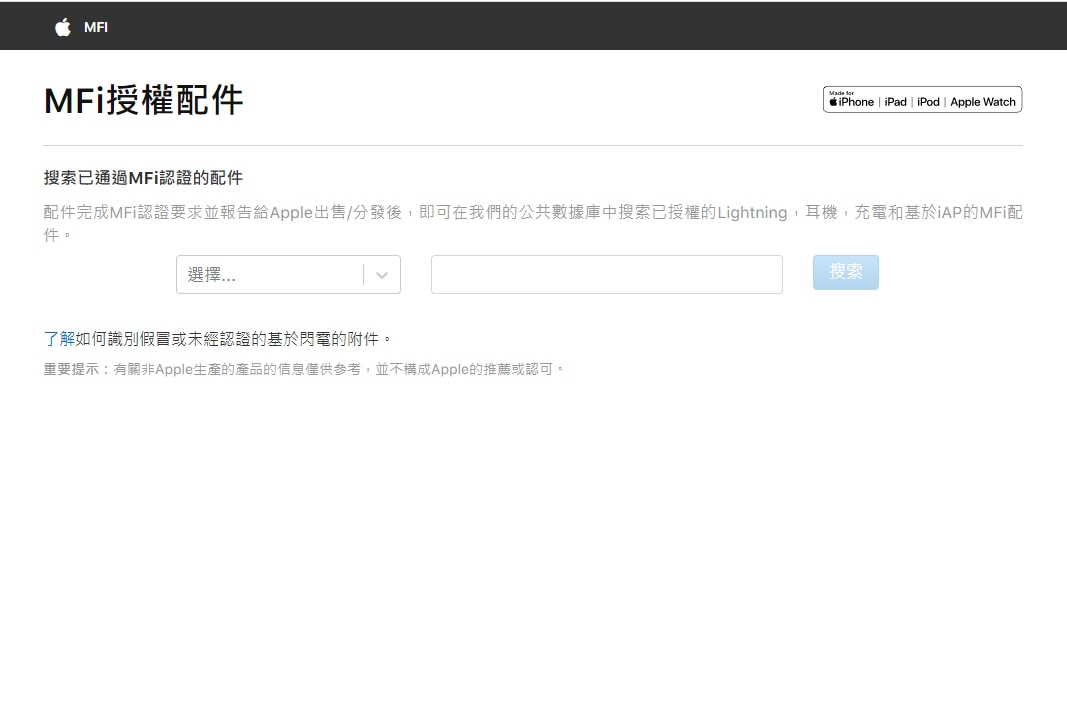Click the small Apple logo inside the badge
The width and height of the screenshot is (1067, 707).
pos(833,102)
